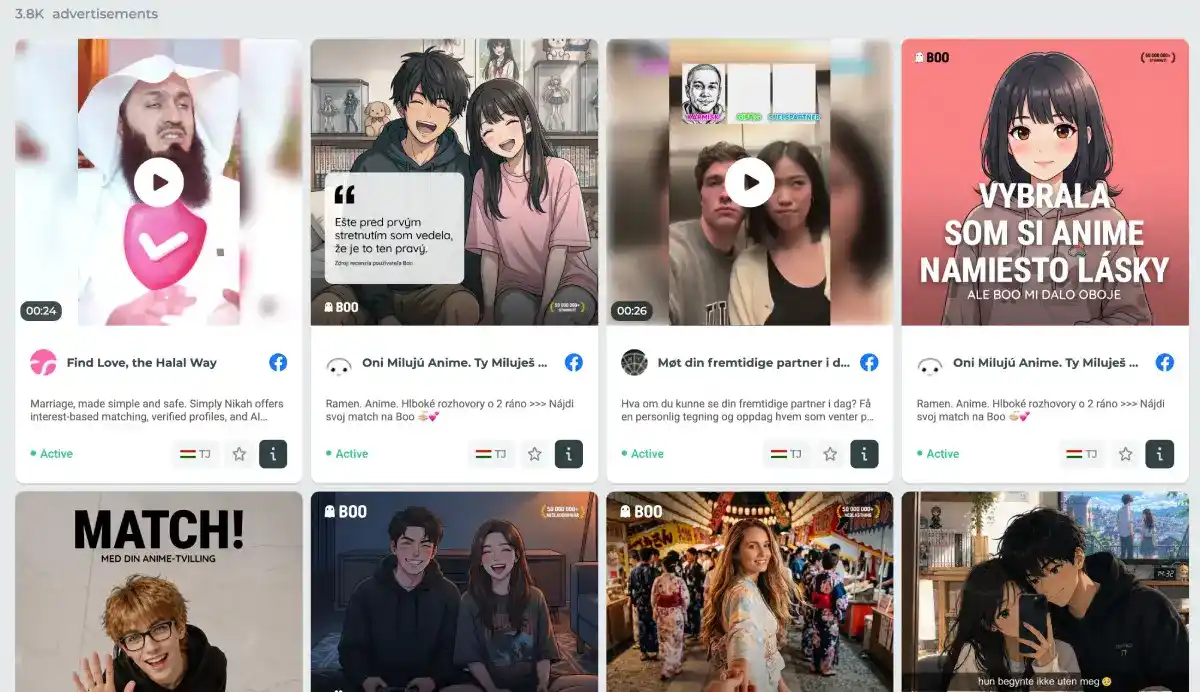Click the 00:24 video duration badge
Image resolution: width=1200 pixels, height=692 pixels.
pos(41,311)
